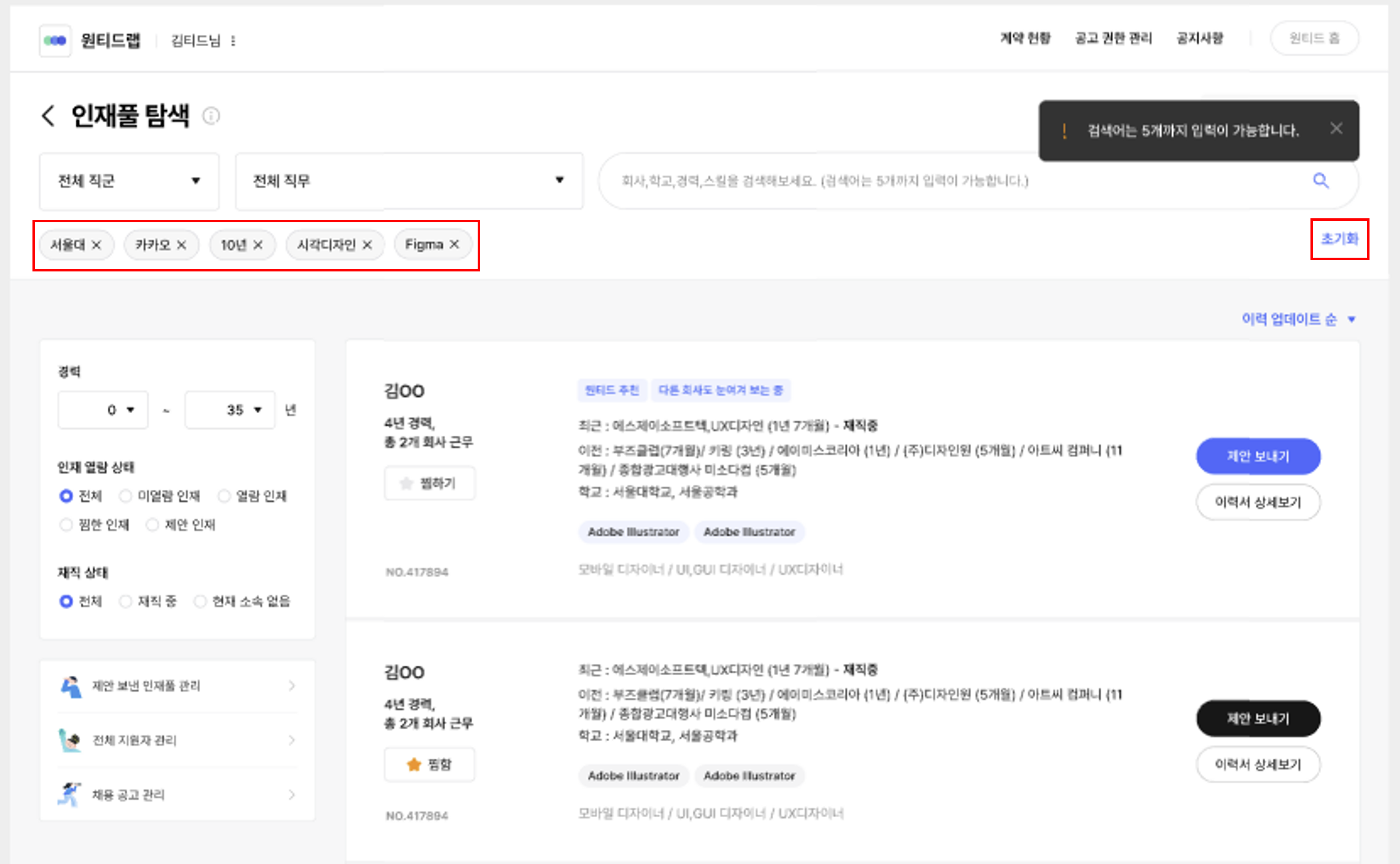Open the 전체 직무 dropdown
Image resolution: width=1400 pixels, height=864 pixels.
408,181
